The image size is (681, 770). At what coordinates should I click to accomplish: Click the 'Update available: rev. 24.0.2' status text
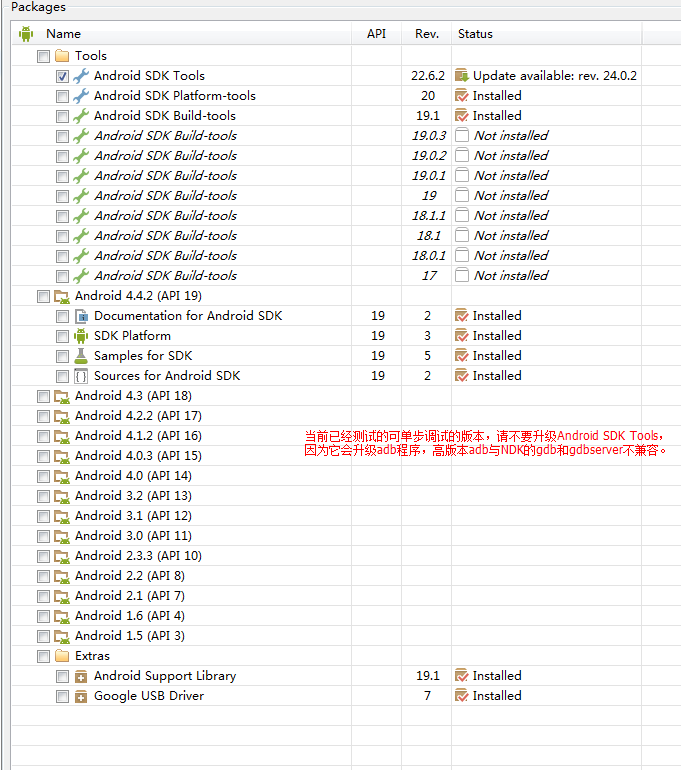(x=555, y=76)
